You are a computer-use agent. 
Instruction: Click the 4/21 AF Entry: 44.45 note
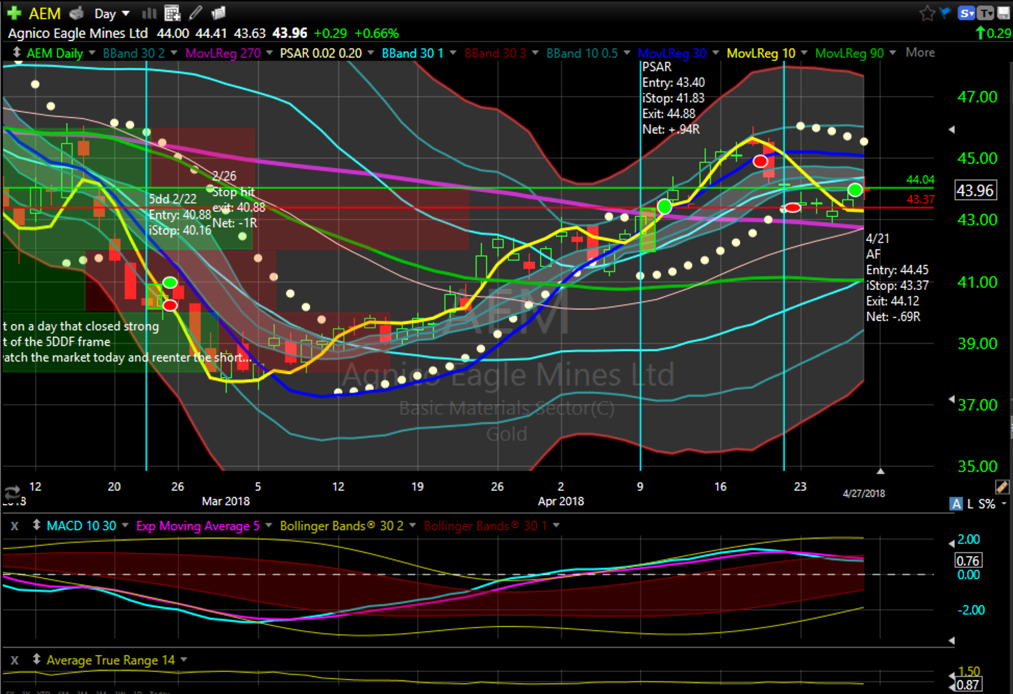pyautogui.click(x=897, y=278)
